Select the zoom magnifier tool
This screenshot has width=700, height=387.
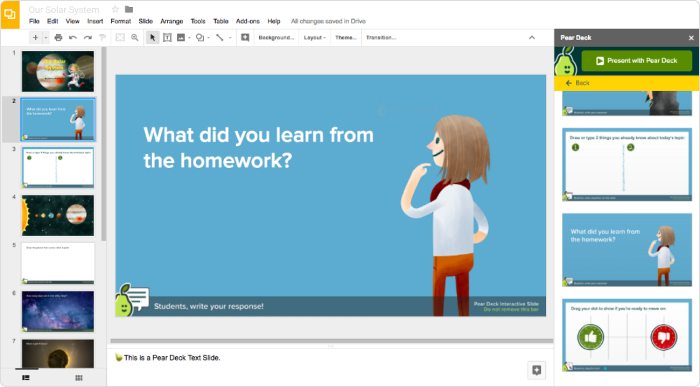[x=134, y=37]
